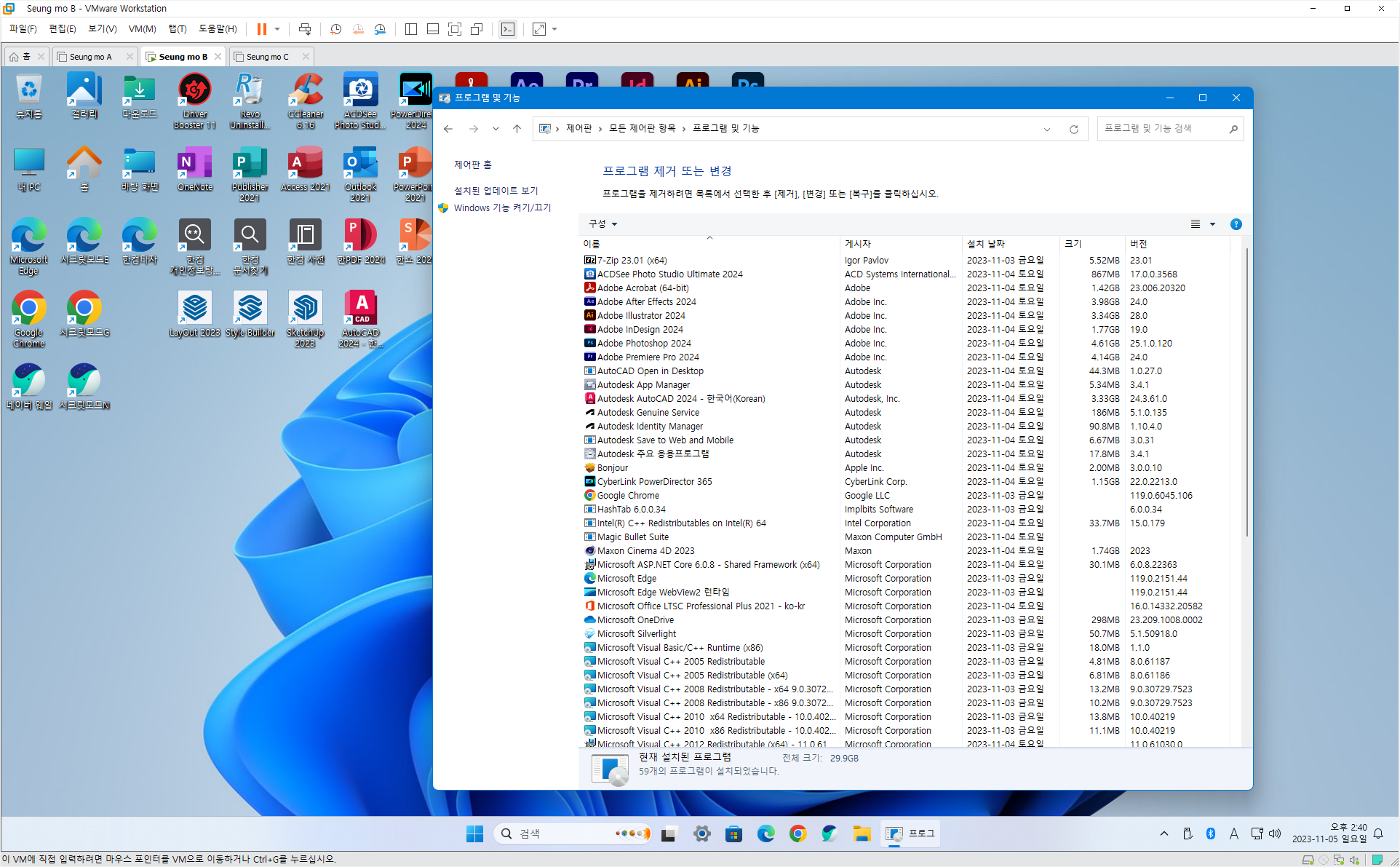This screenshot has width=1400, height=867.
Task: Click Windows 기능 켜기/끄기 link
Action: 502,208
